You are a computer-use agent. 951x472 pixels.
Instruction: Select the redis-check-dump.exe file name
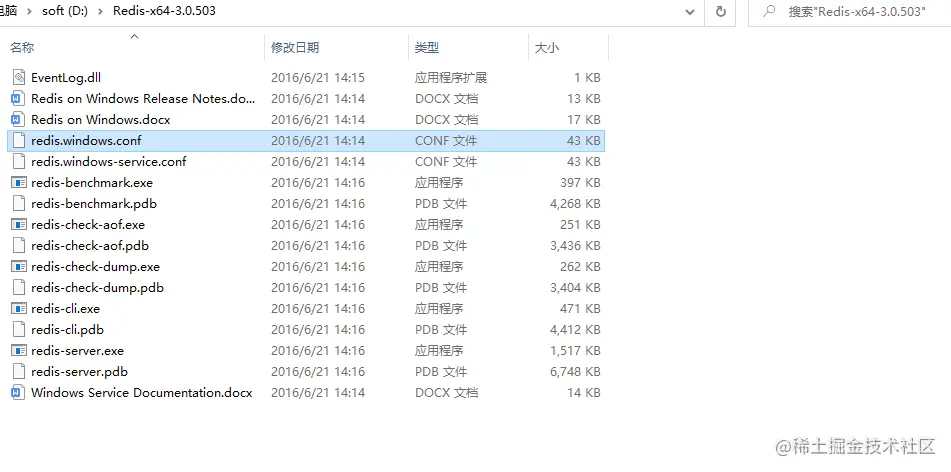(95, 267)
